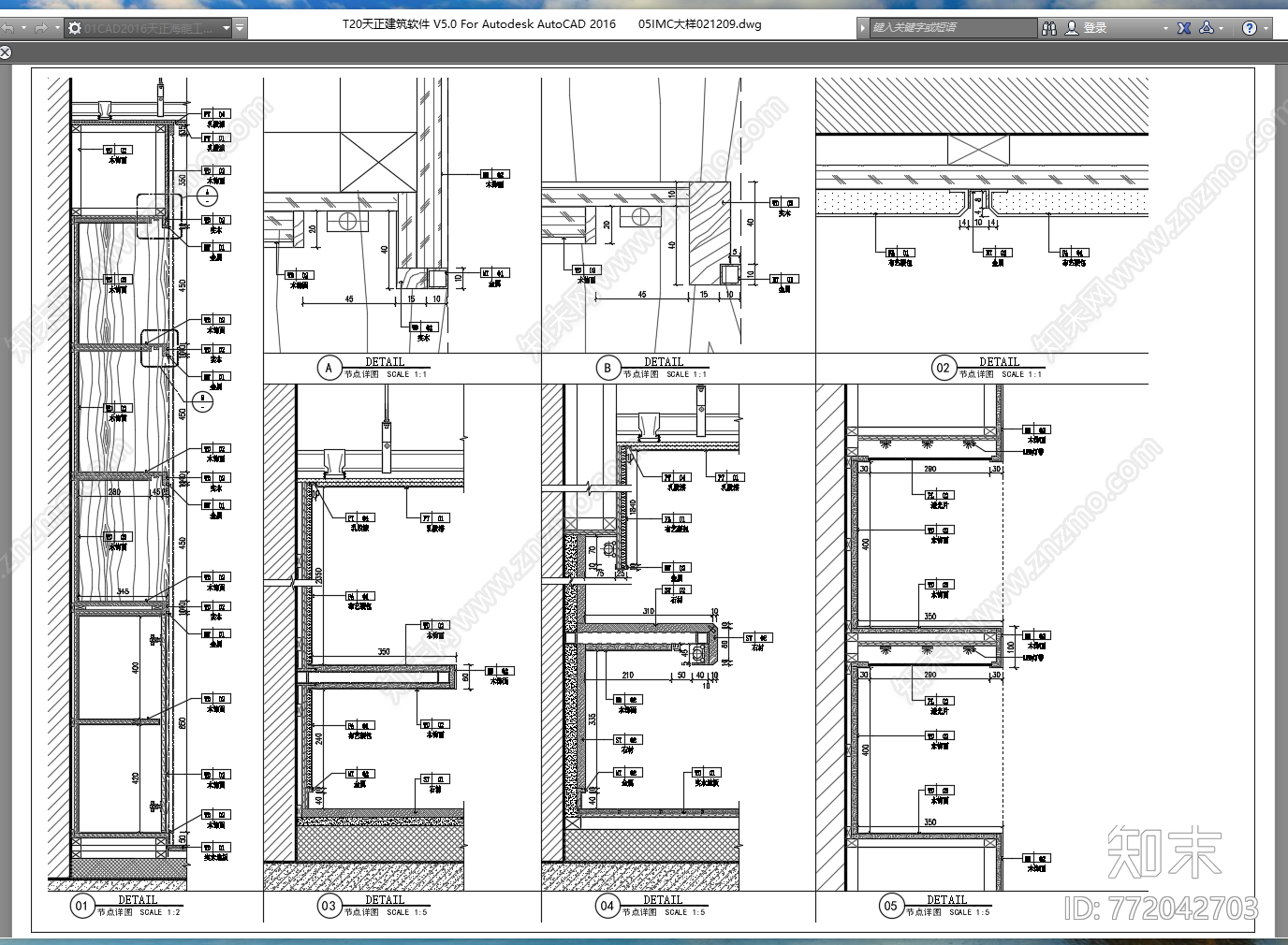1288x945 pixels.
Task: Click the 210 dimension in detail 04
Action: tap(627, 675)
